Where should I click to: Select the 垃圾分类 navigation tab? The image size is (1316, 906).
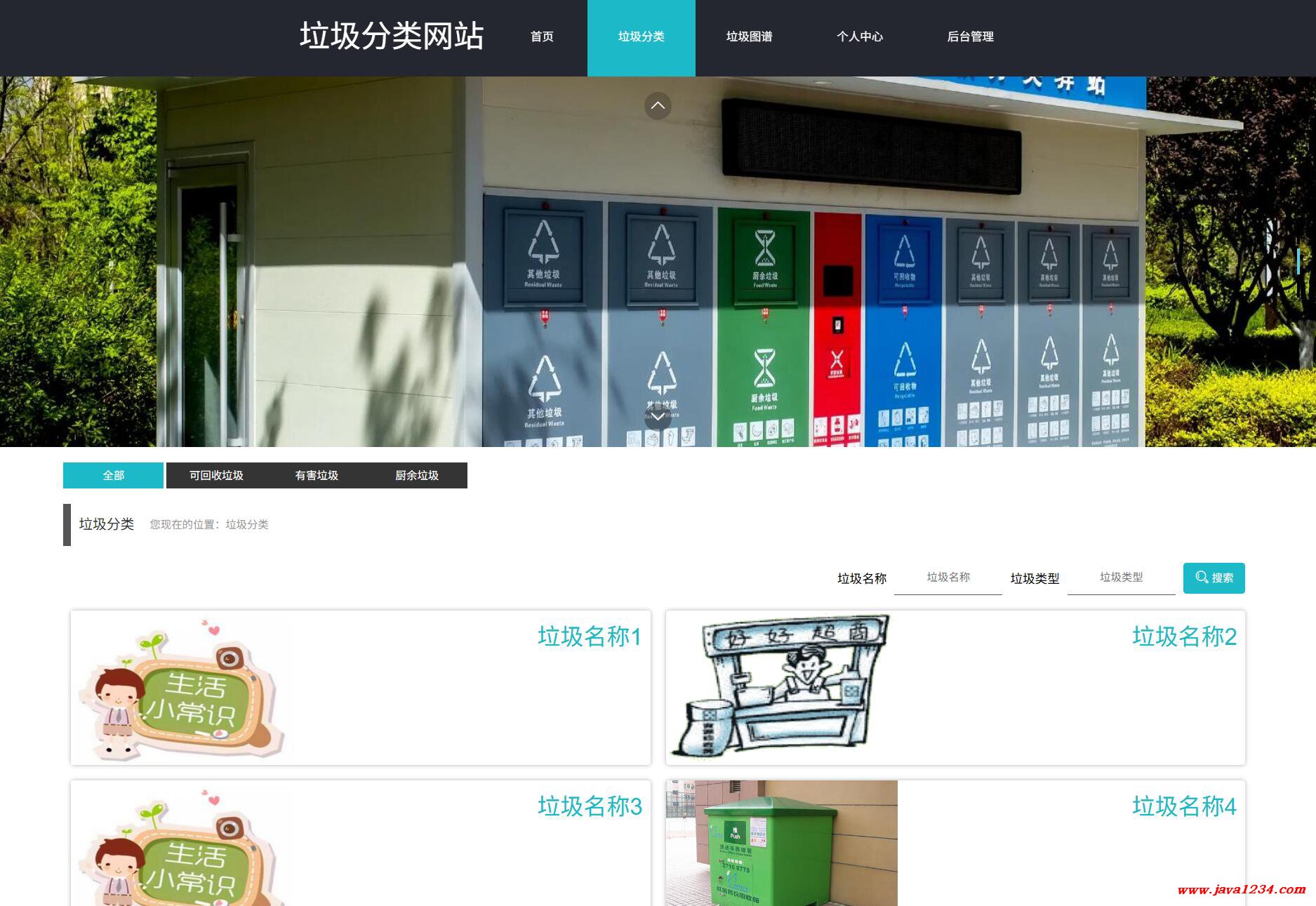641,37
